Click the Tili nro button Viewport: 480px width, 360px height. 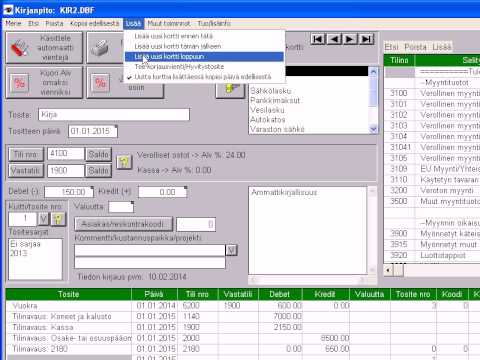[26, 154]
